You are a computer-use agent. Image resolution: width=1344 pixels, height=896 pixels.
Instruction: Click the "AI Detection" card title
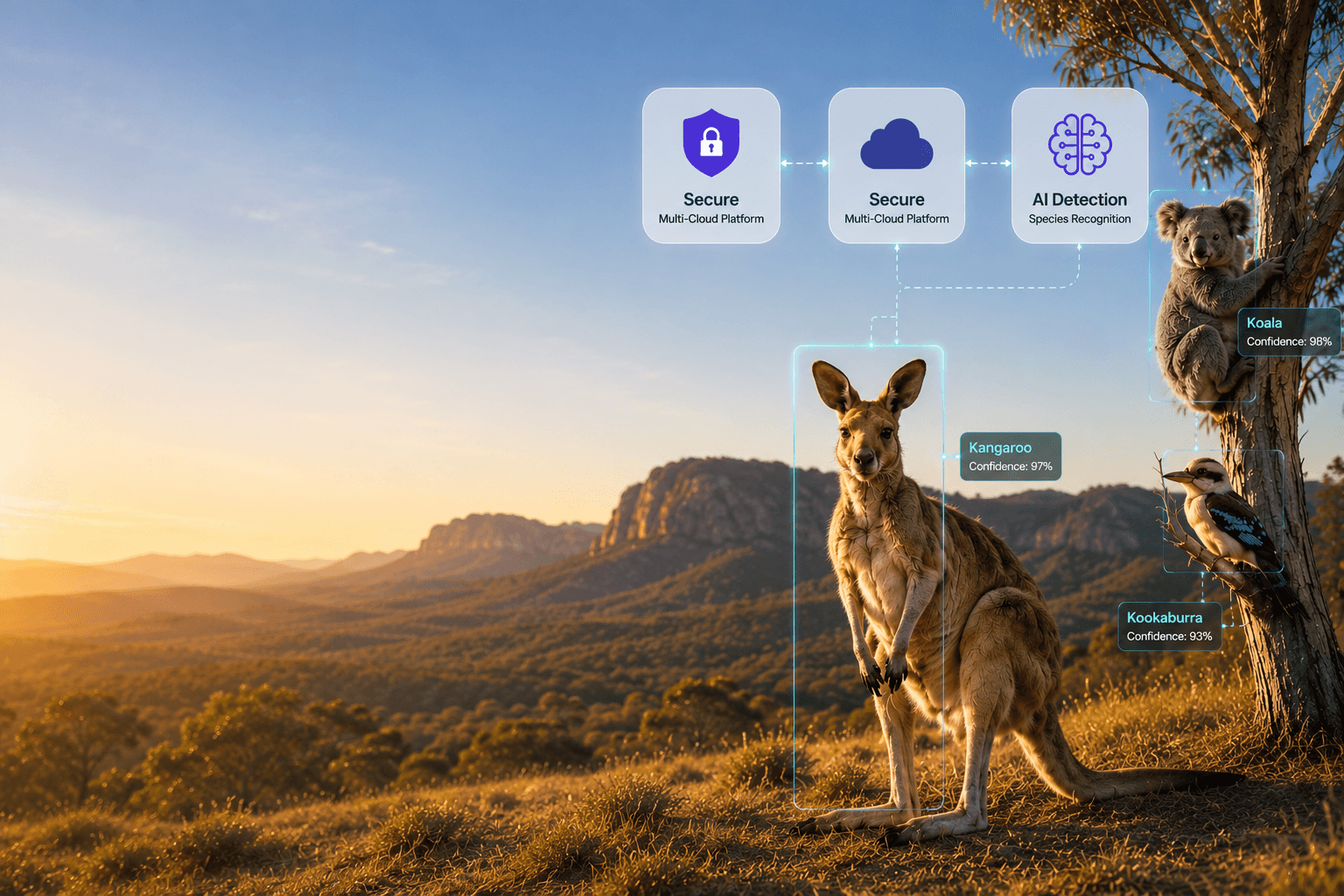coord(1080,199)
